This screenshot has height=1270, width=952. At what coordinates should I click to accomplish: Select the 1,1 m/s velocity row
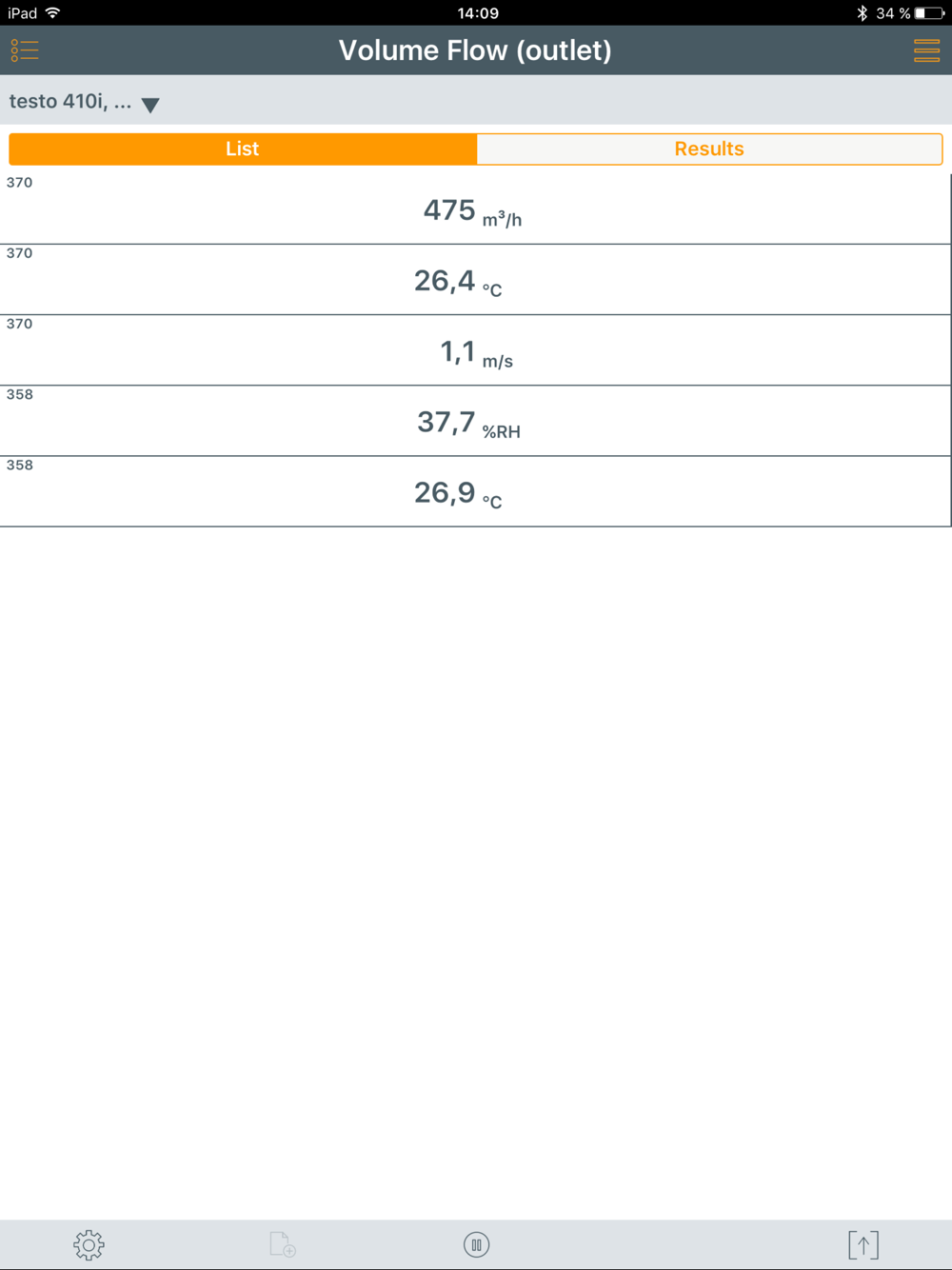click(x=475, y=350)
